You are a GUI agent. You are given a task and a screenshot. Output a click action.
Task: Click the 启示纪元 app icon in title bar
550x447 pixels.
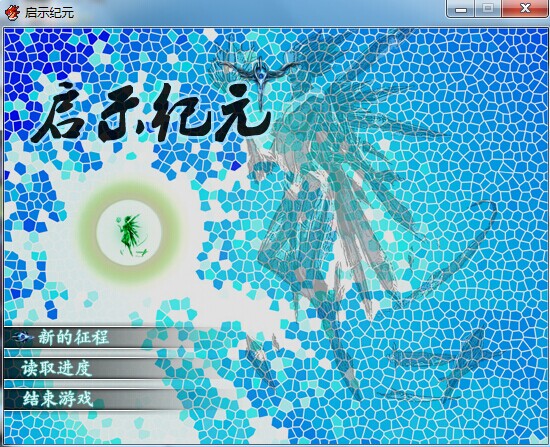point(12,13)
